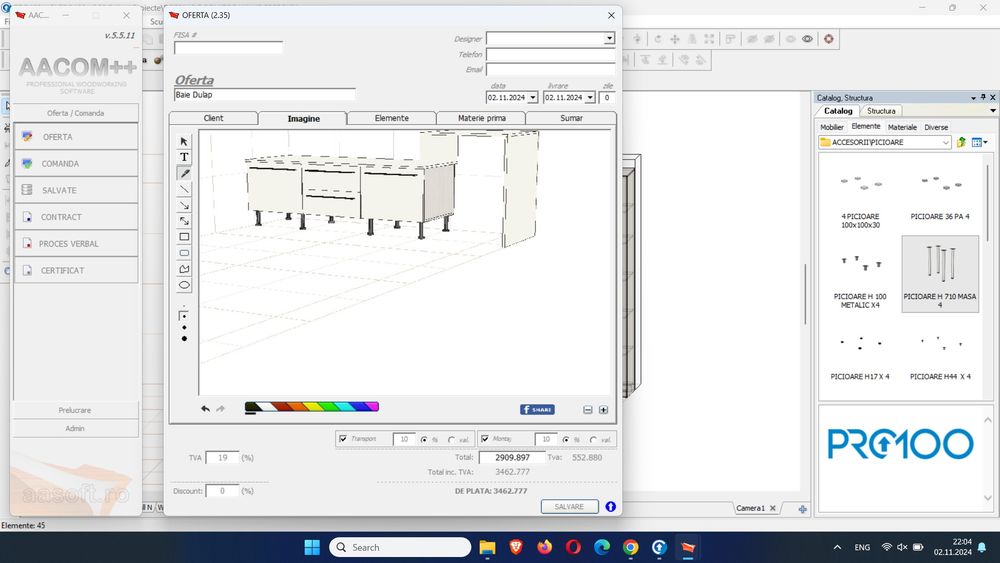
Task: Expand the 'data' date picker dropdown
Action: coord(532,98)
